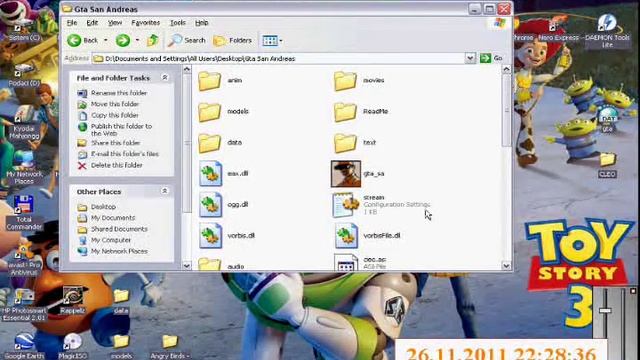The width and height of the screenshot is (640, 360).
Task: Go to My Computer in Other Places
Action: pyautogui.click(x=111, y=240)
